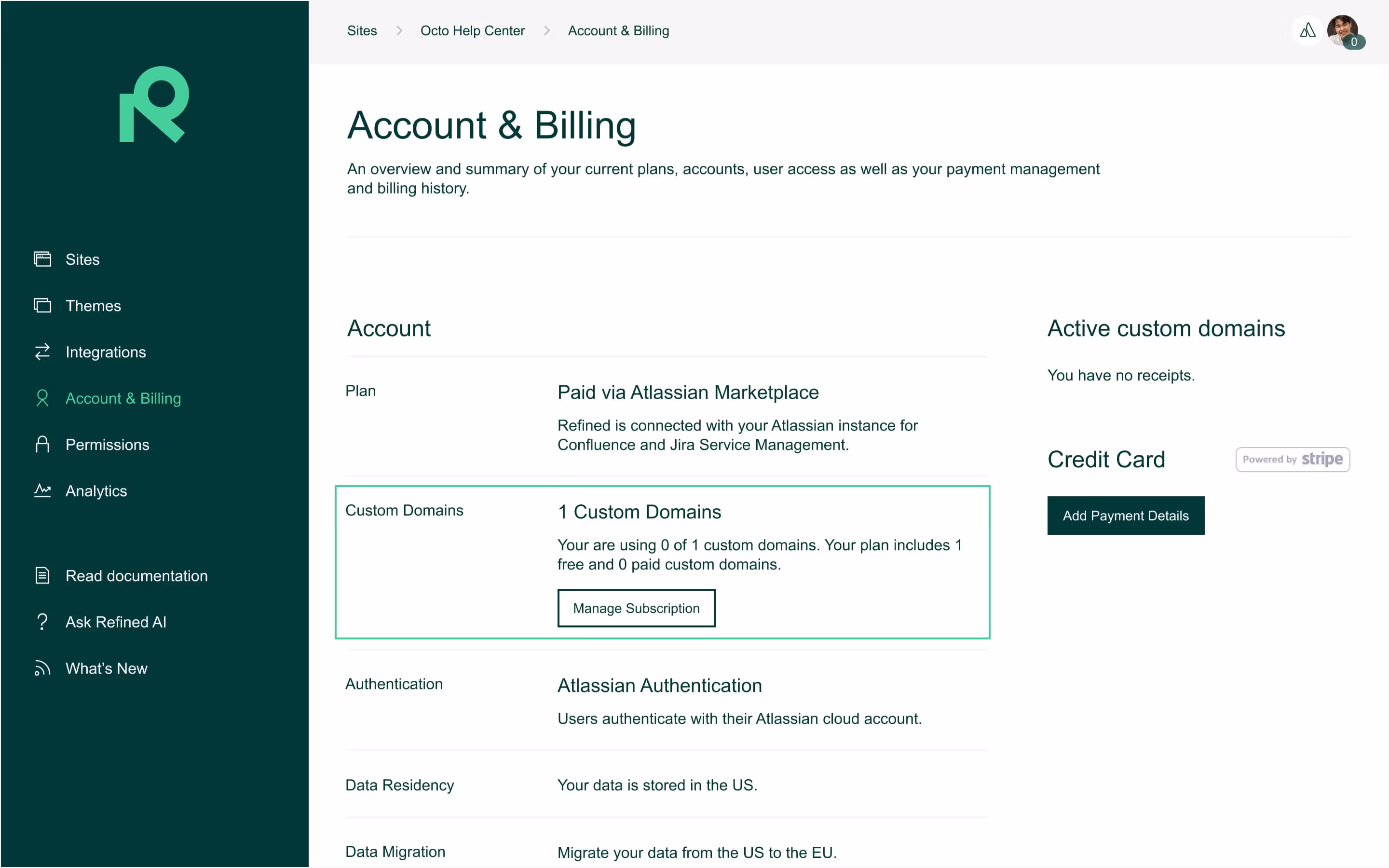Click the chevron after Octo Help Center

coord(546,30)
